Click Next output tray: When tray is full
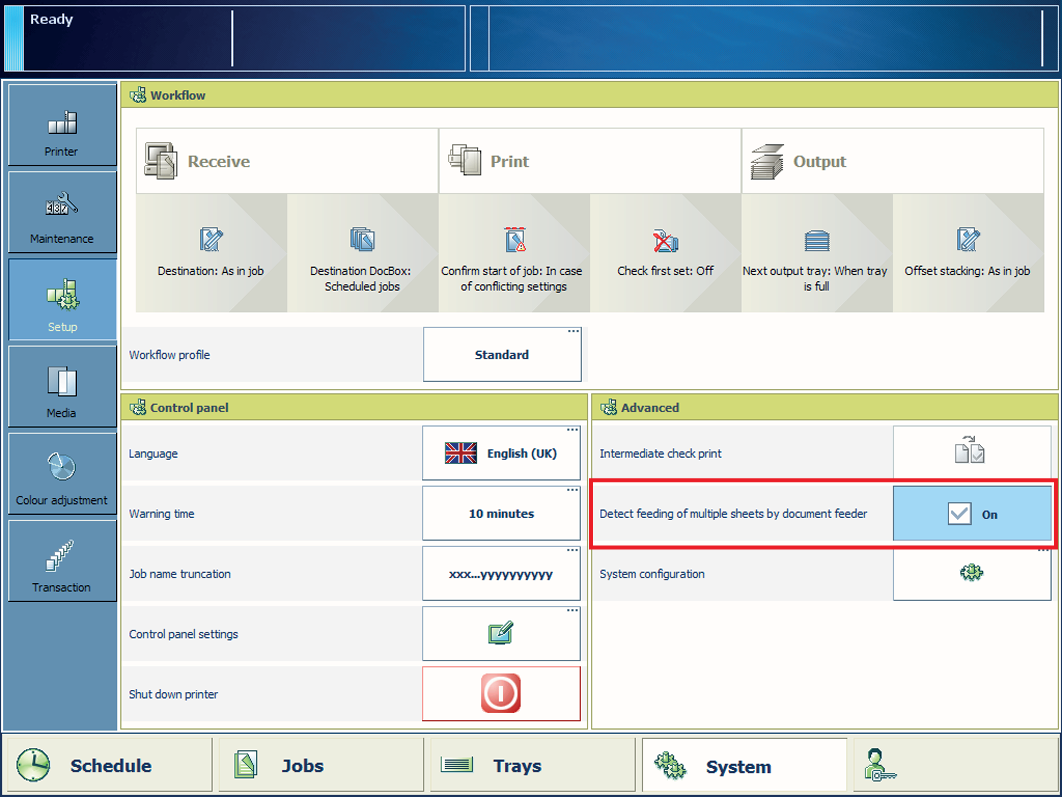This screenshot has height=797, width=1062. pos(816,252)
